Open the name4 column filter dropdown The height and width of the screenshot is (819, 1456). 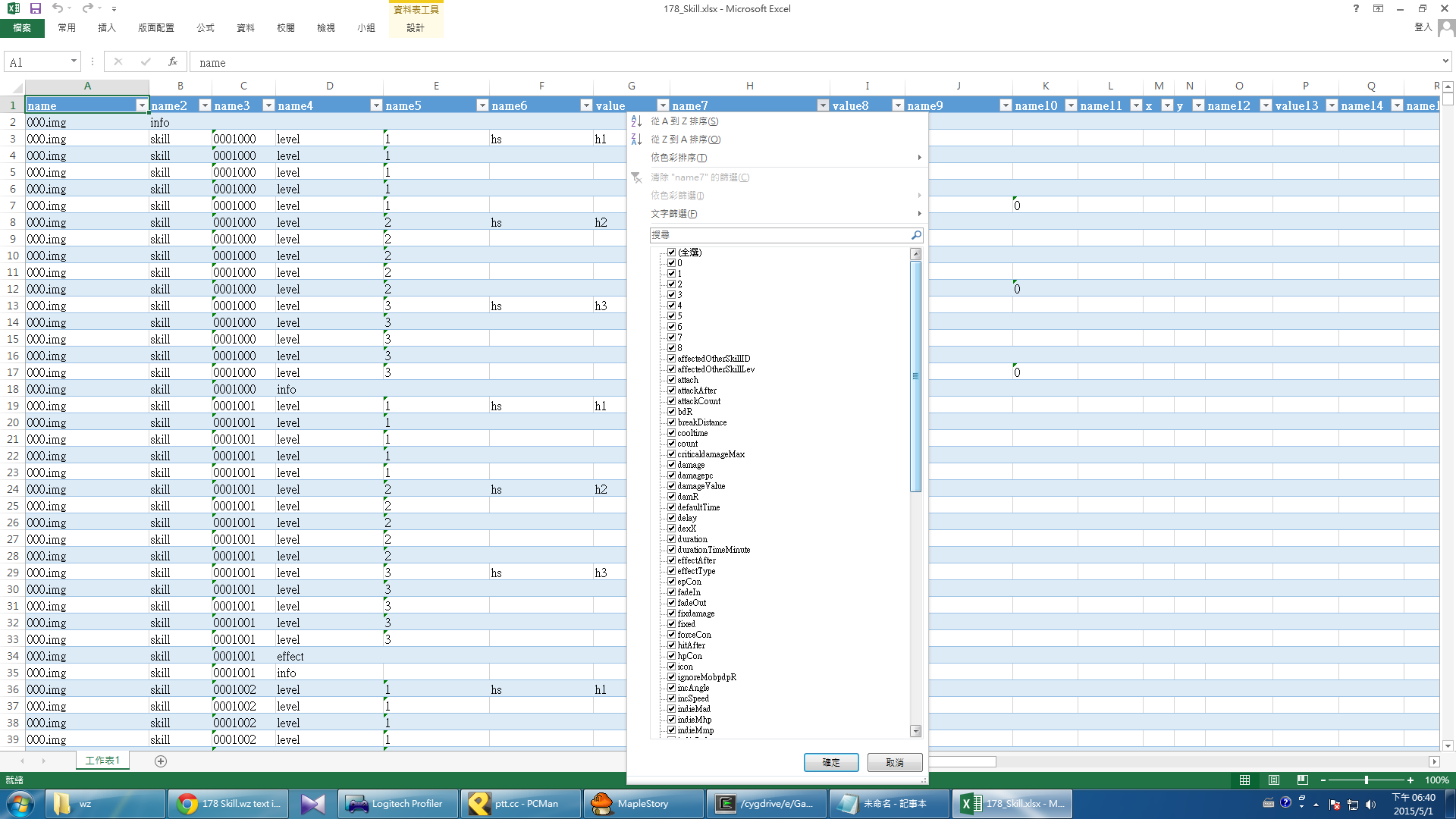tap(376, 105)
